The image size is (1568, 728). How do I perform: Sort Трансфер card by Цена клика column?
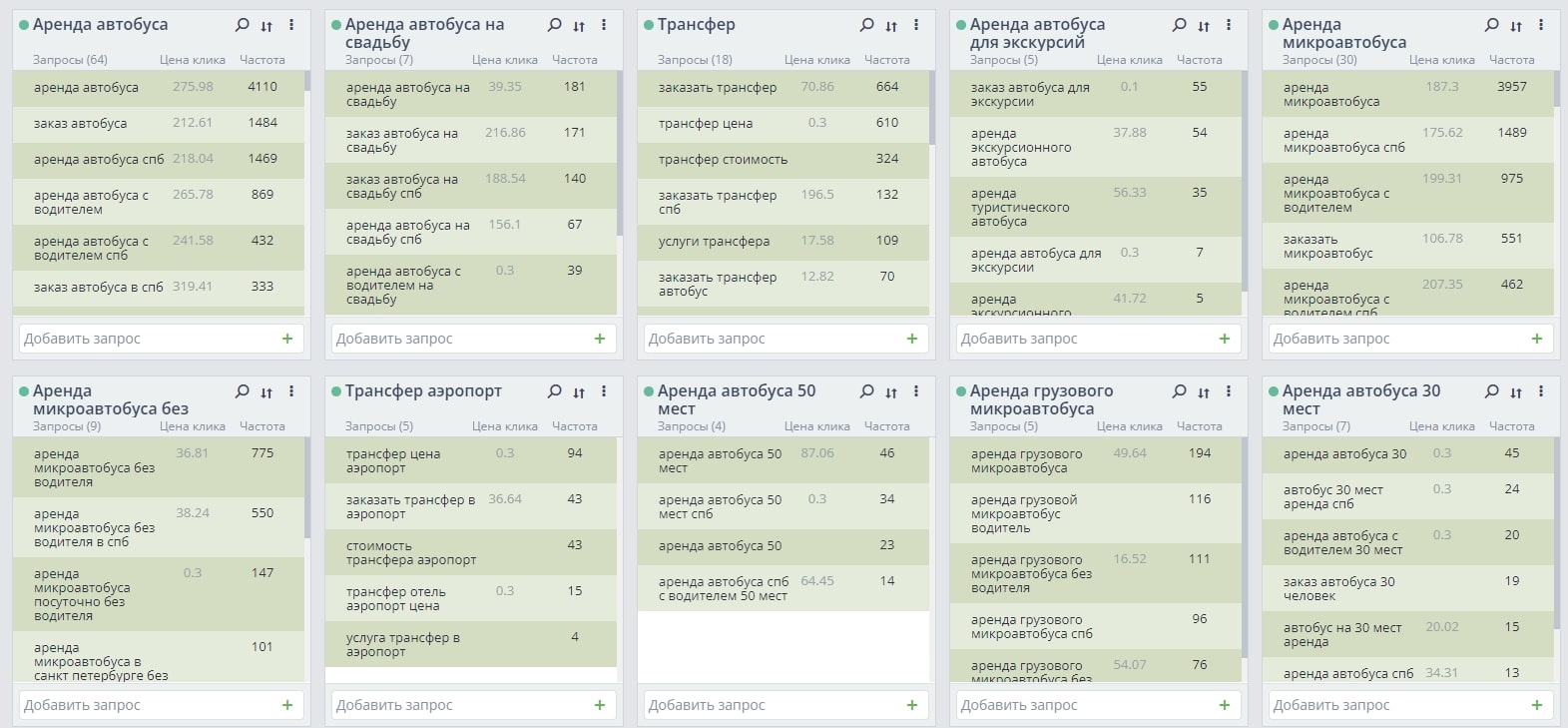816,60
